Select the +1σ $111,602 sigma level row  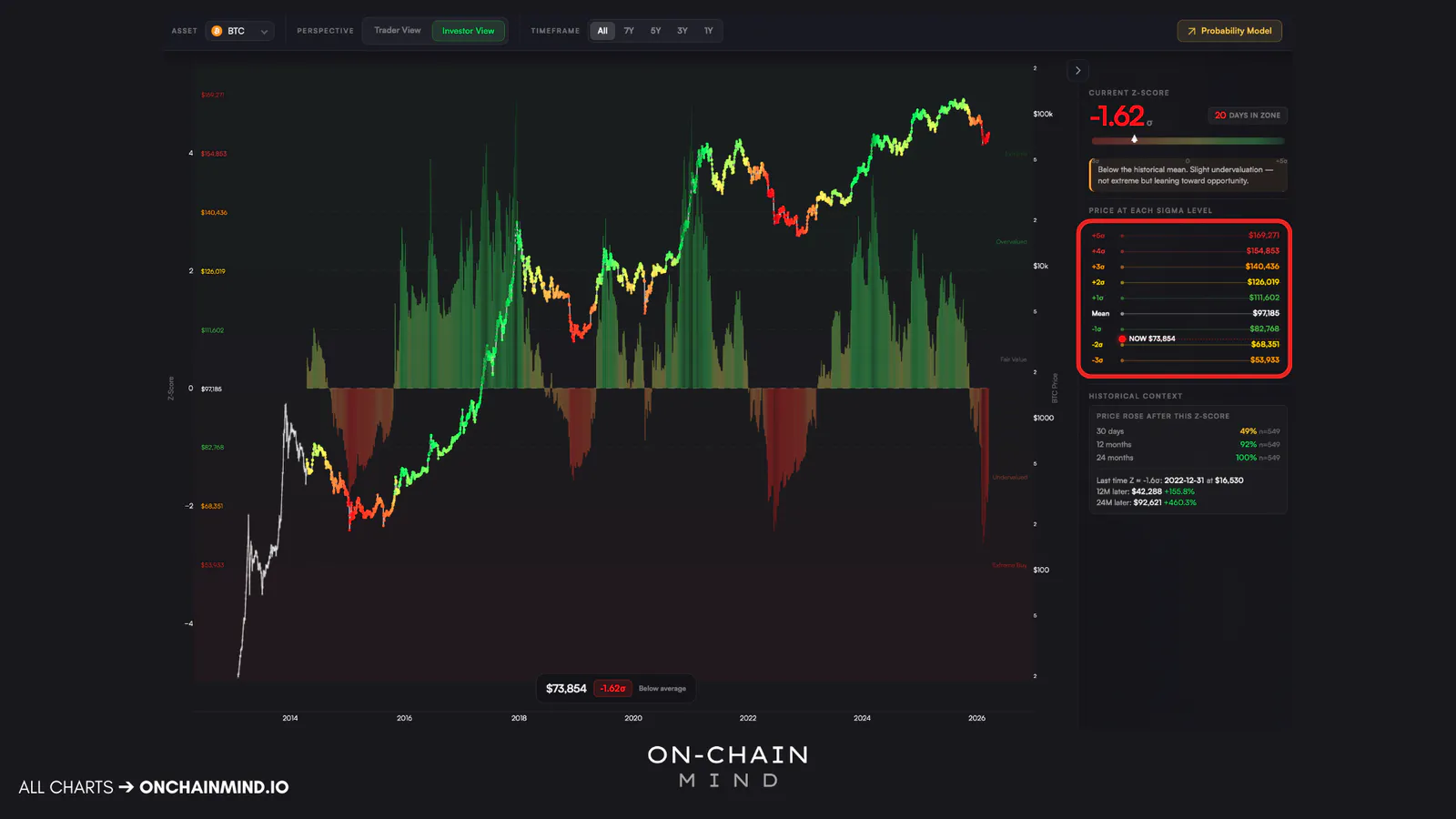pyautogui.click(x=1185, y=298)
